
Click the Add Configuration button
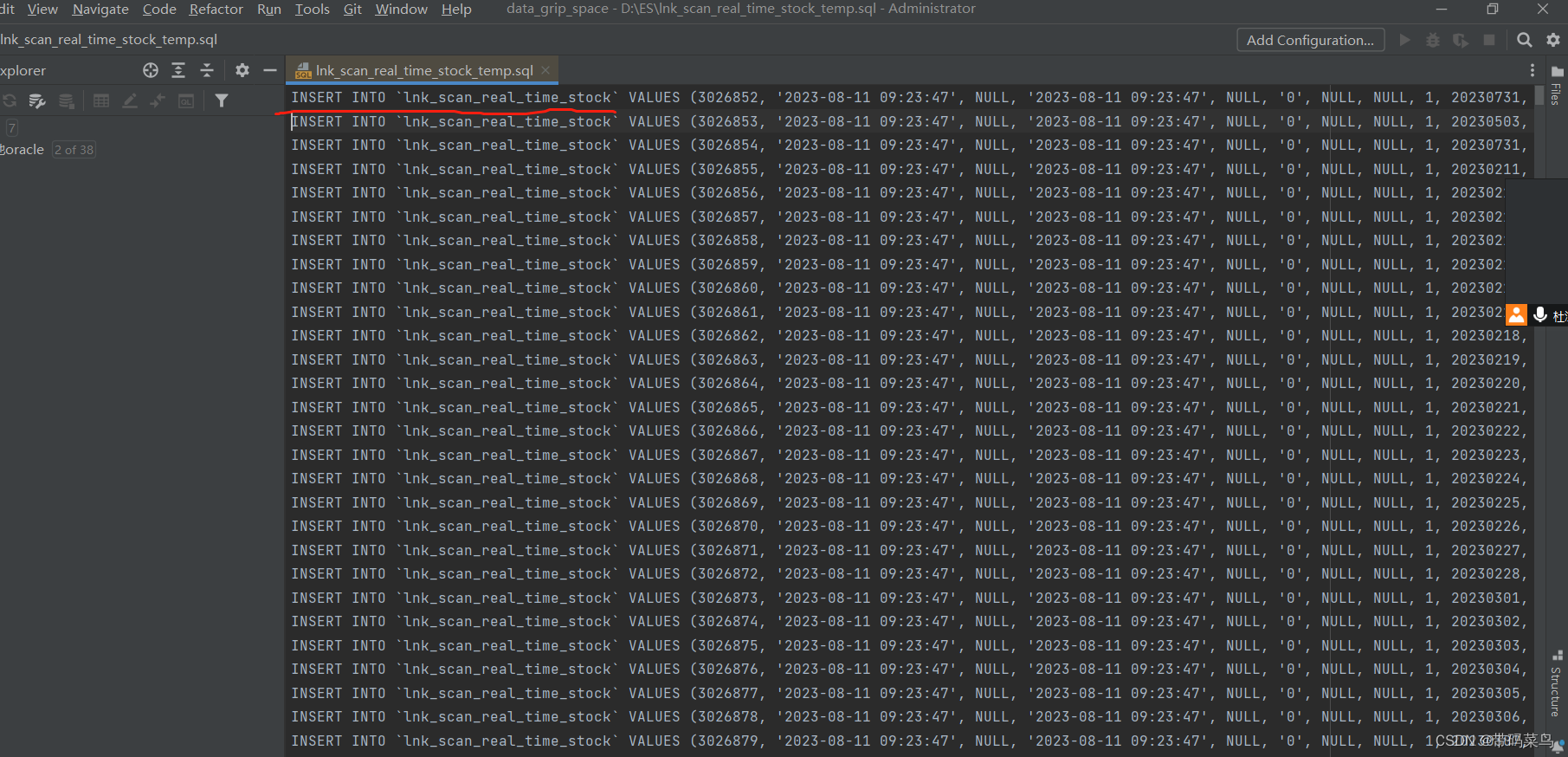(1310, 40)
